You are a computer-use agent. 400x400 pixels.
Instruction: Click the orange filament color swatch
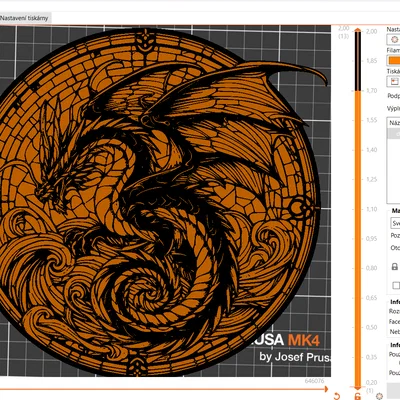(x=394, y=60)
